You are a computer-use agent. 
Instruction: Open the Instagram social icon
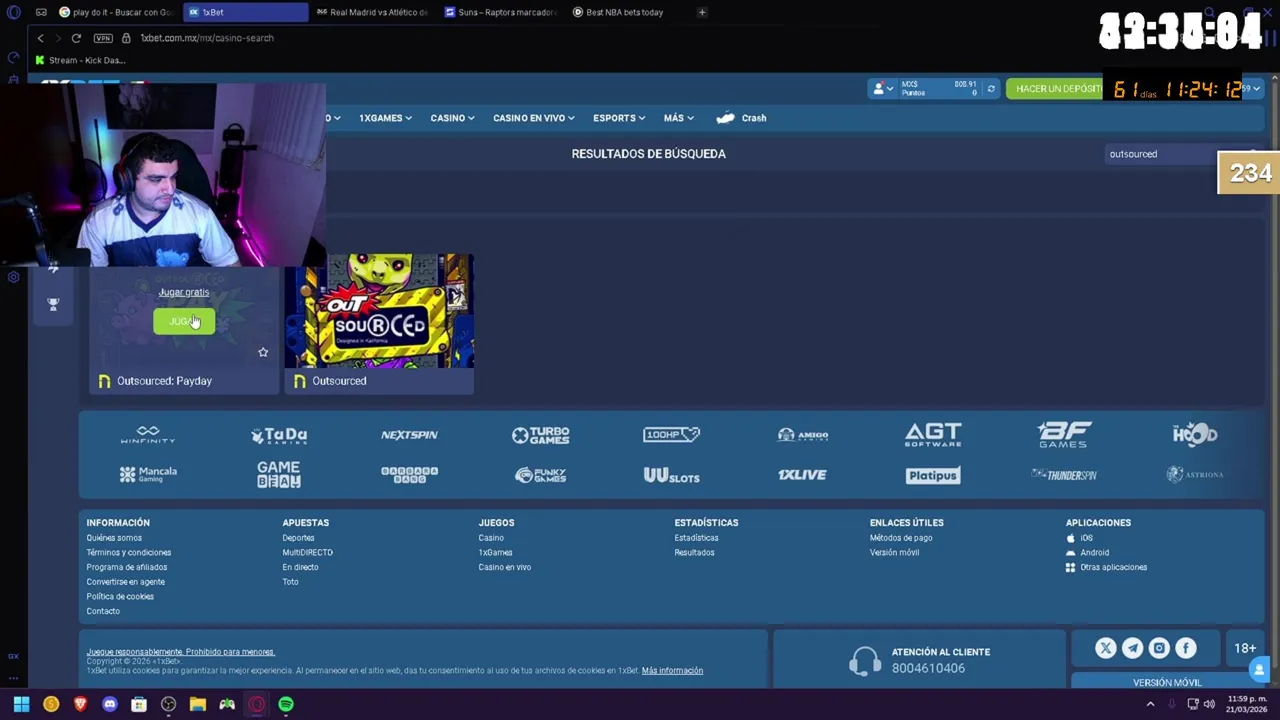click(1159, 649)
